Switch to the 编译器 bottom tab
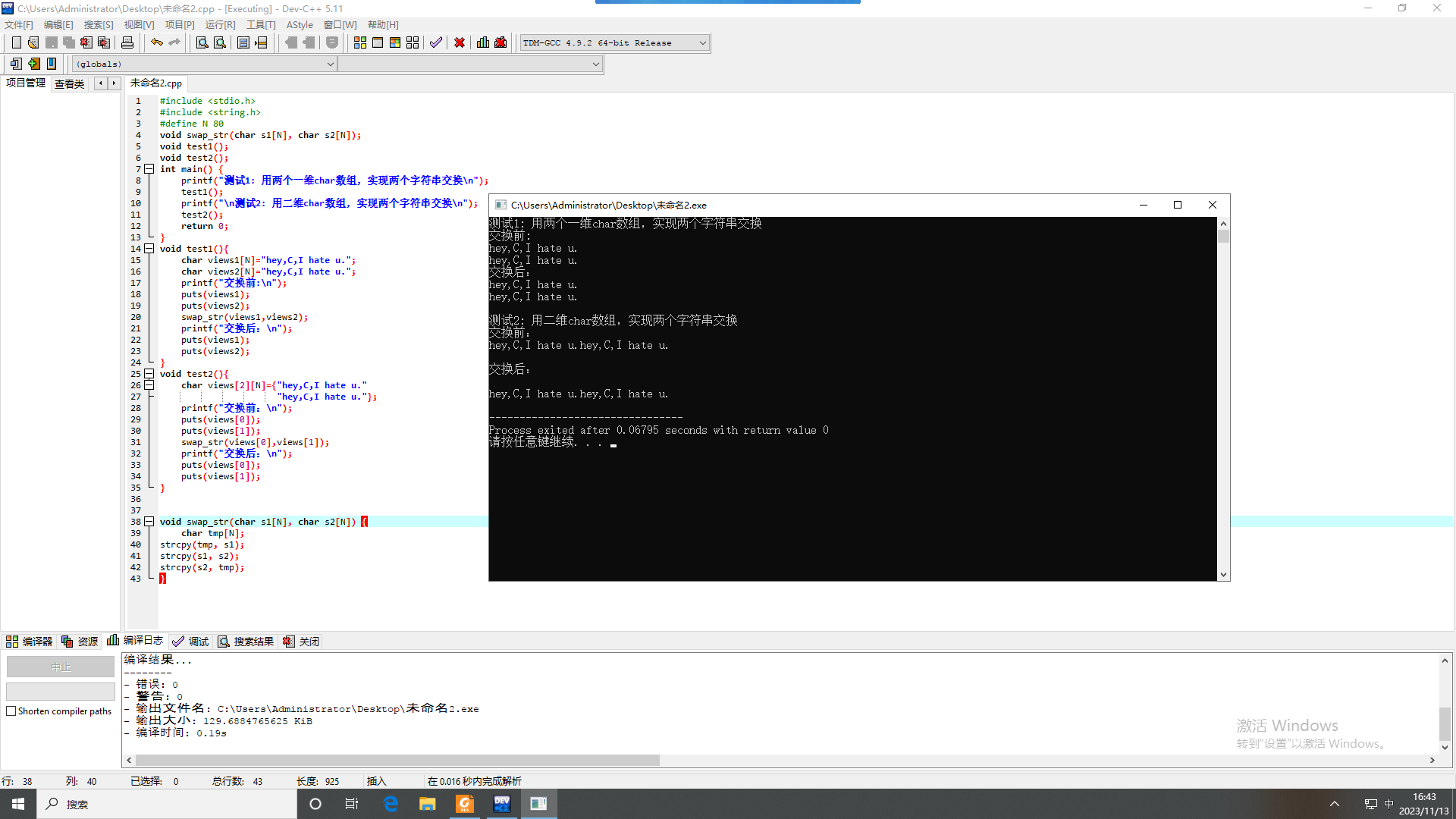 click(x=30, y=642)
